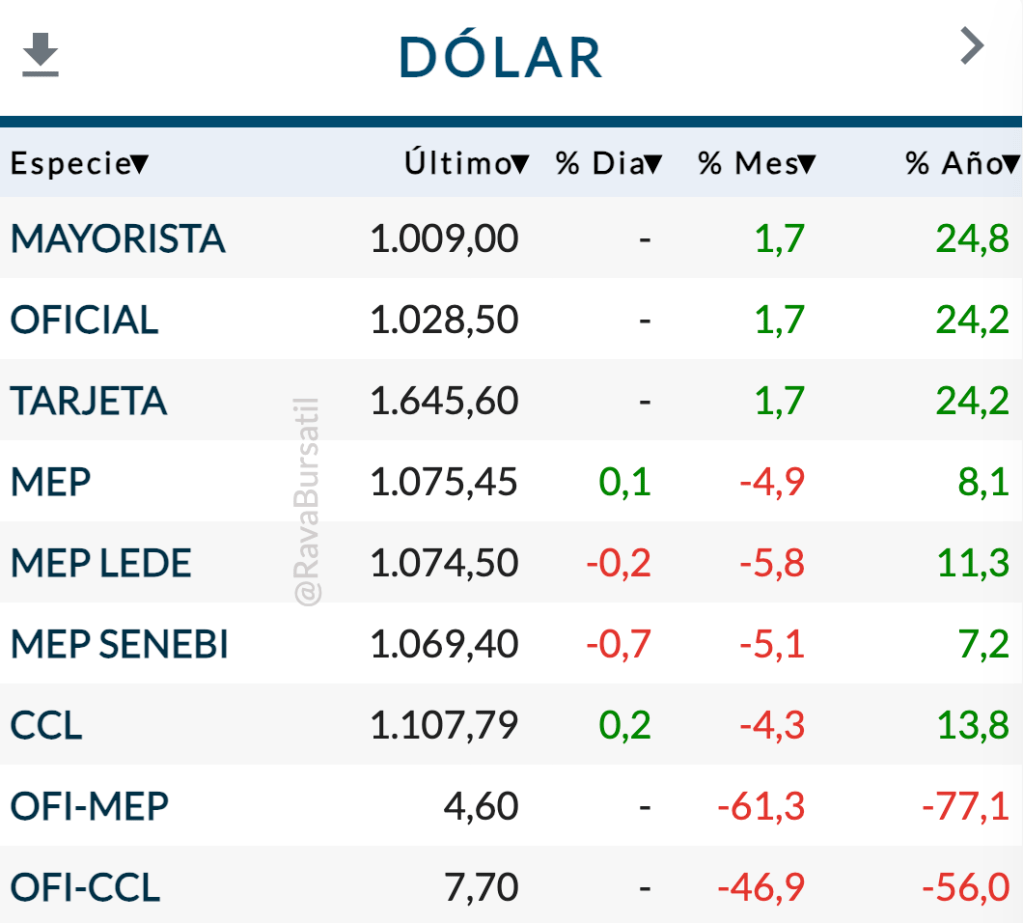Select the OFICIAL dollar entry
The width and height of the screenshot is (1023, 923).
tap(84, 320)
